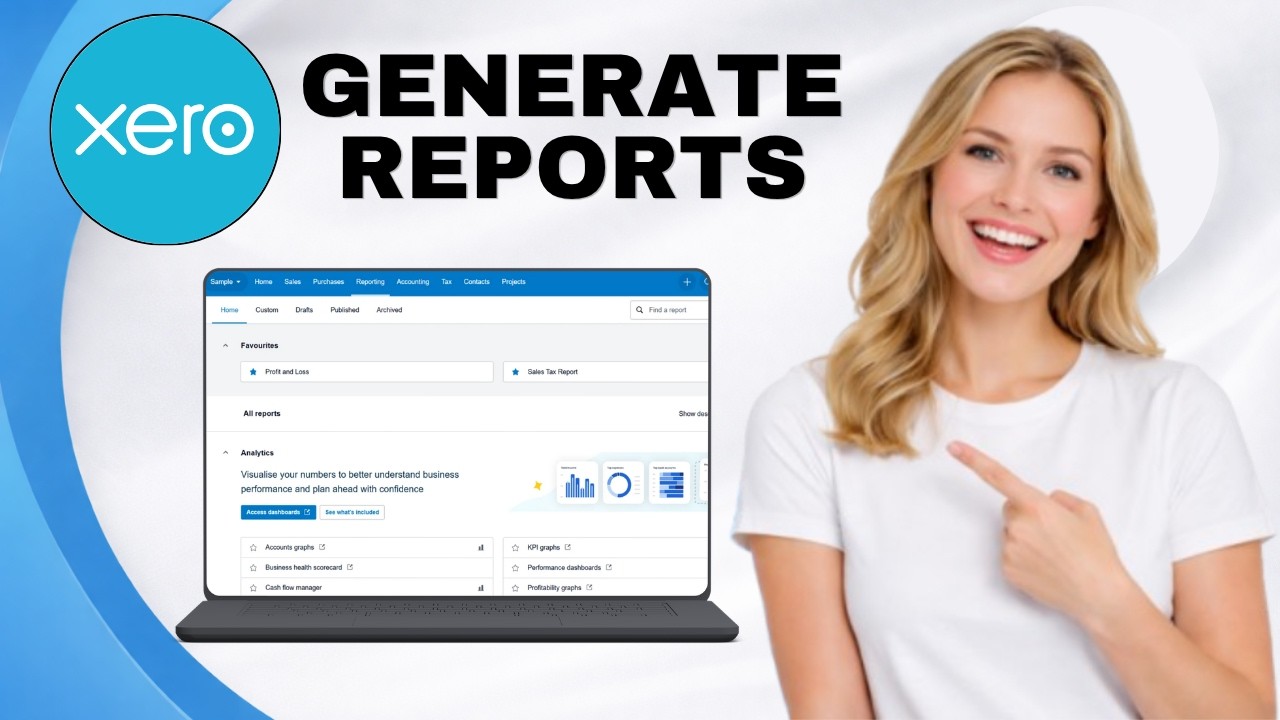
Task: Unfavourite the Profit and Loss star
Action: point(253,372)
